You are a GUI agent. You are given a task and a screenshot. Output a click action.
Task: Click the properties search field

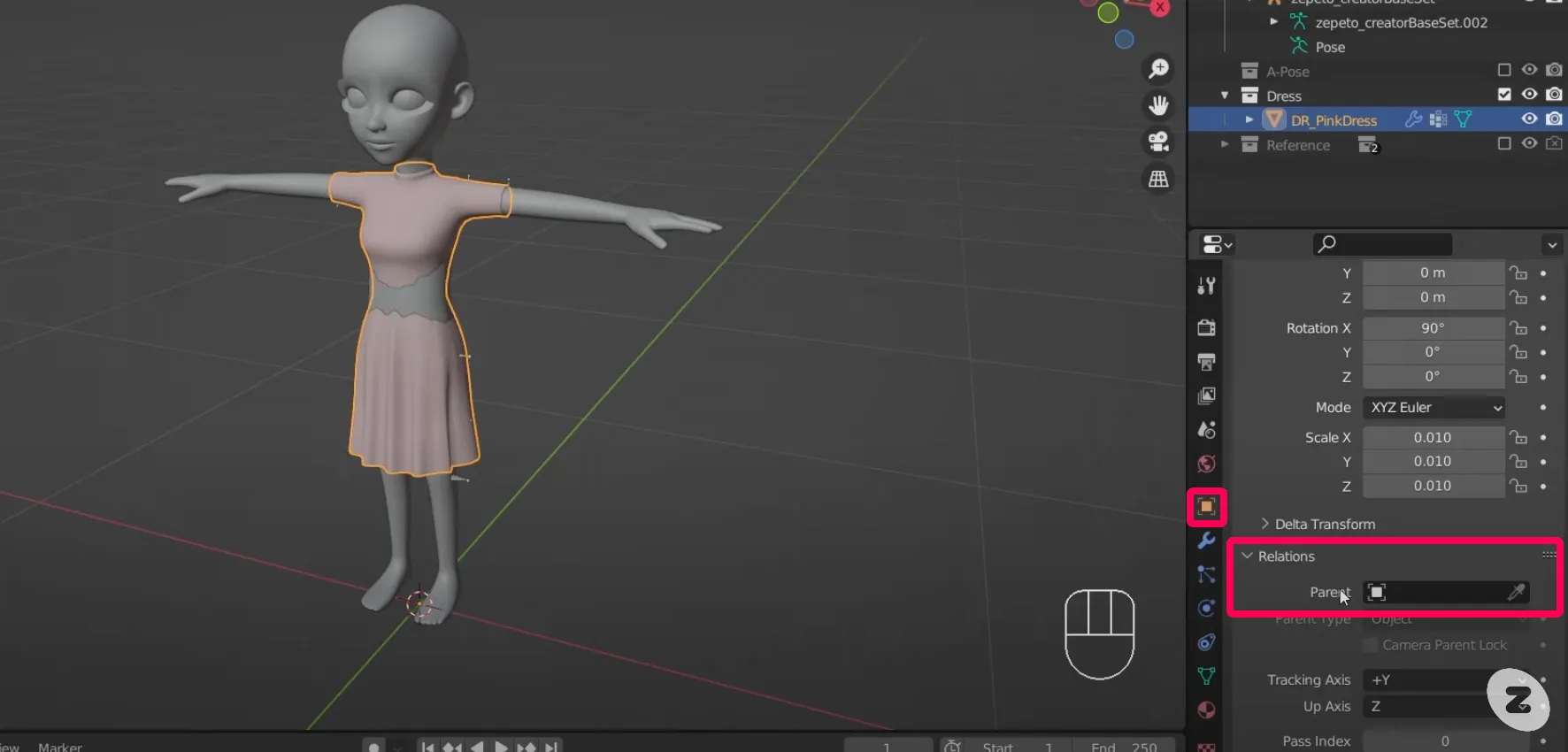[1382, 244]
